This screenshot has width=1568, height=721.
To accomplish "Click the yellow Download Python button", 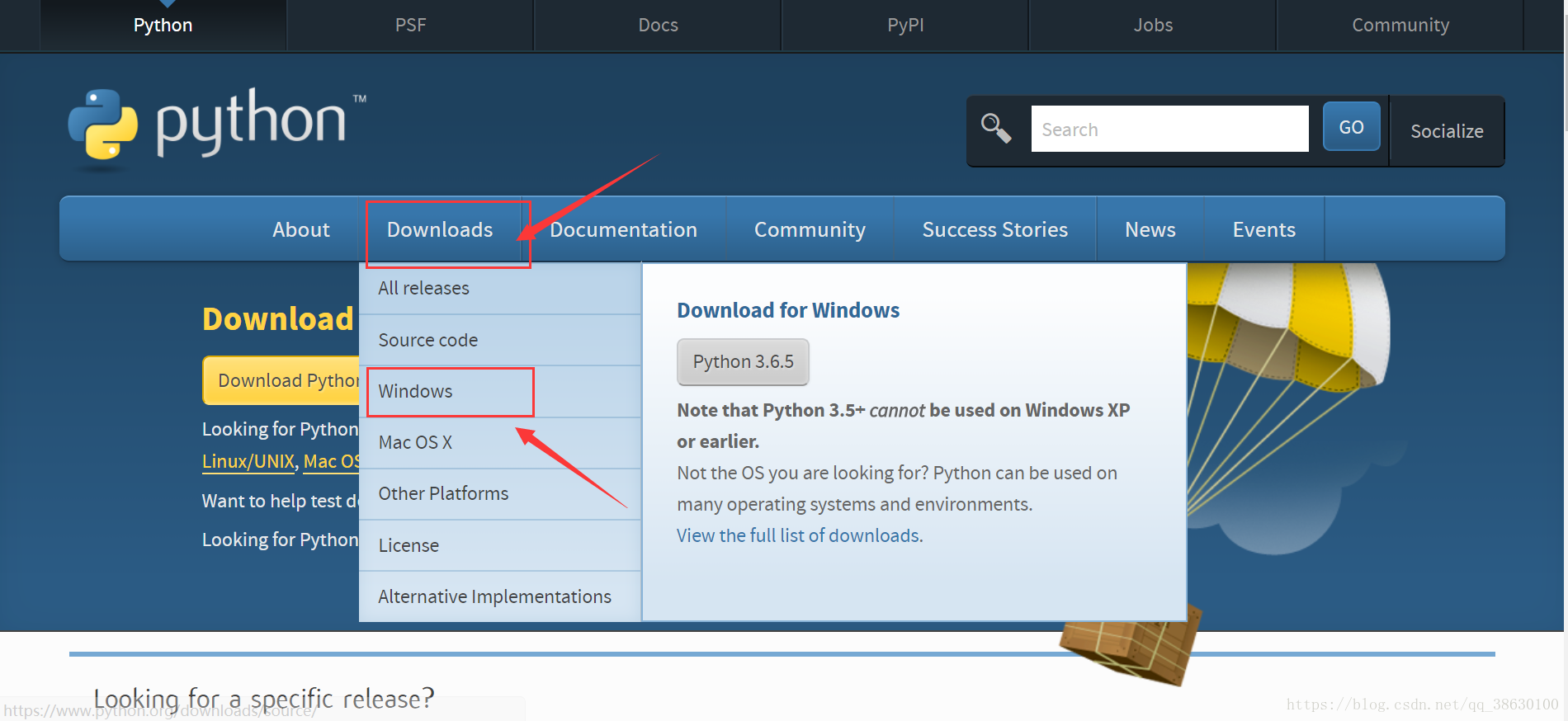I will pos(281,380).
